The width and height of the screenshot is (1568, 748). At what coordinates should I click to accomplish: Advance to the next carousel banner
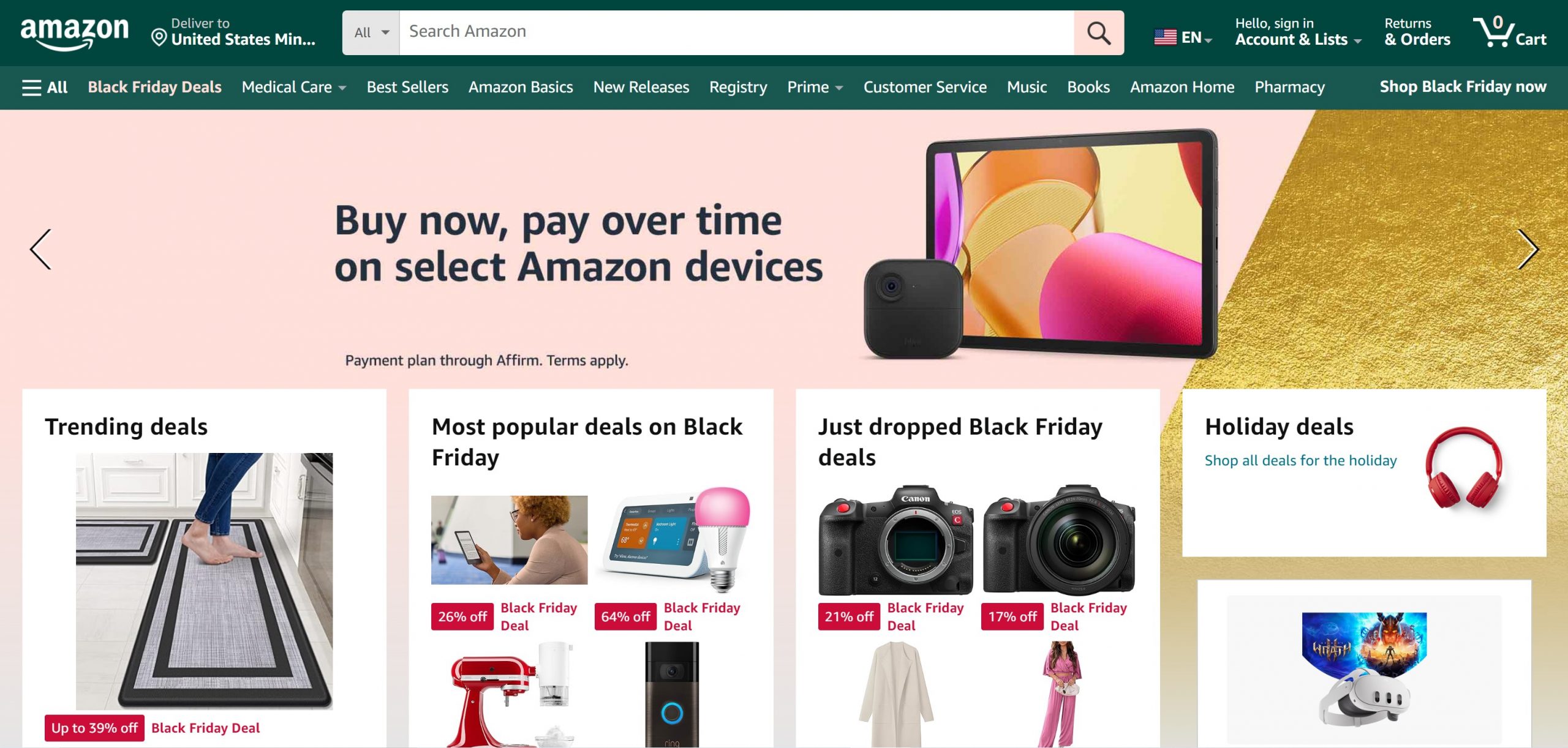point(1528,249)
